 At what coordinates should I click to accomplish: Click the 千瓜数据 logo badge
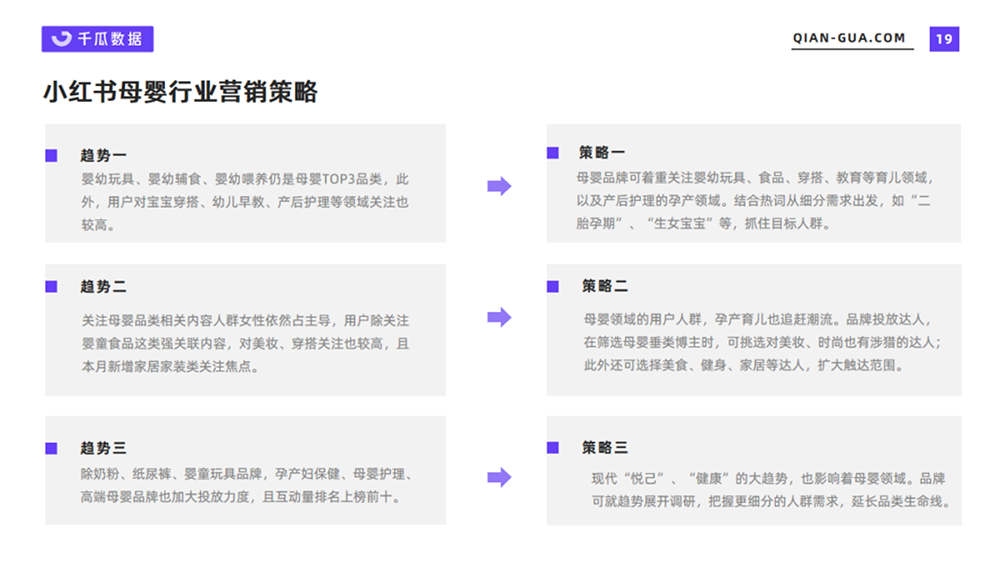point(98,39)
